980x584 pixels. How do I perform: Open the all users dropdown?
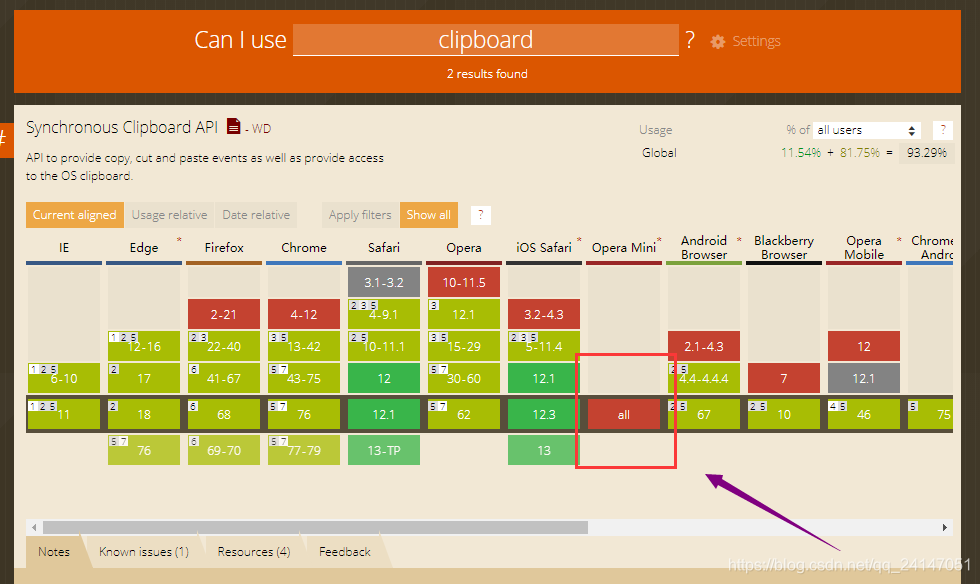pyautogui.click(x=867, y=130)
